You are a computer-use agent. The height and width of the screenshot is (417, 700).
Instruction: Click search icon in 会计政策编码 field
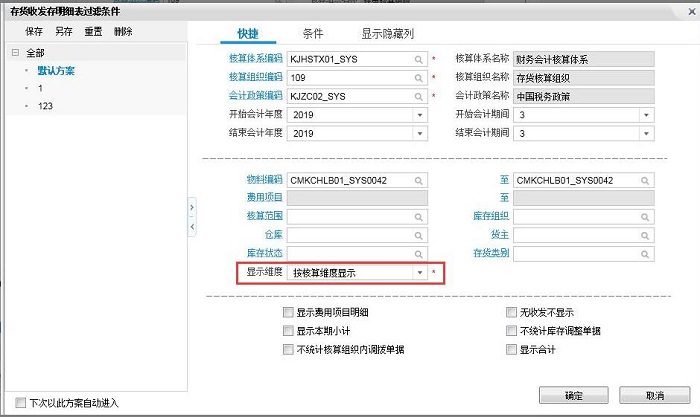click(419, 97)
